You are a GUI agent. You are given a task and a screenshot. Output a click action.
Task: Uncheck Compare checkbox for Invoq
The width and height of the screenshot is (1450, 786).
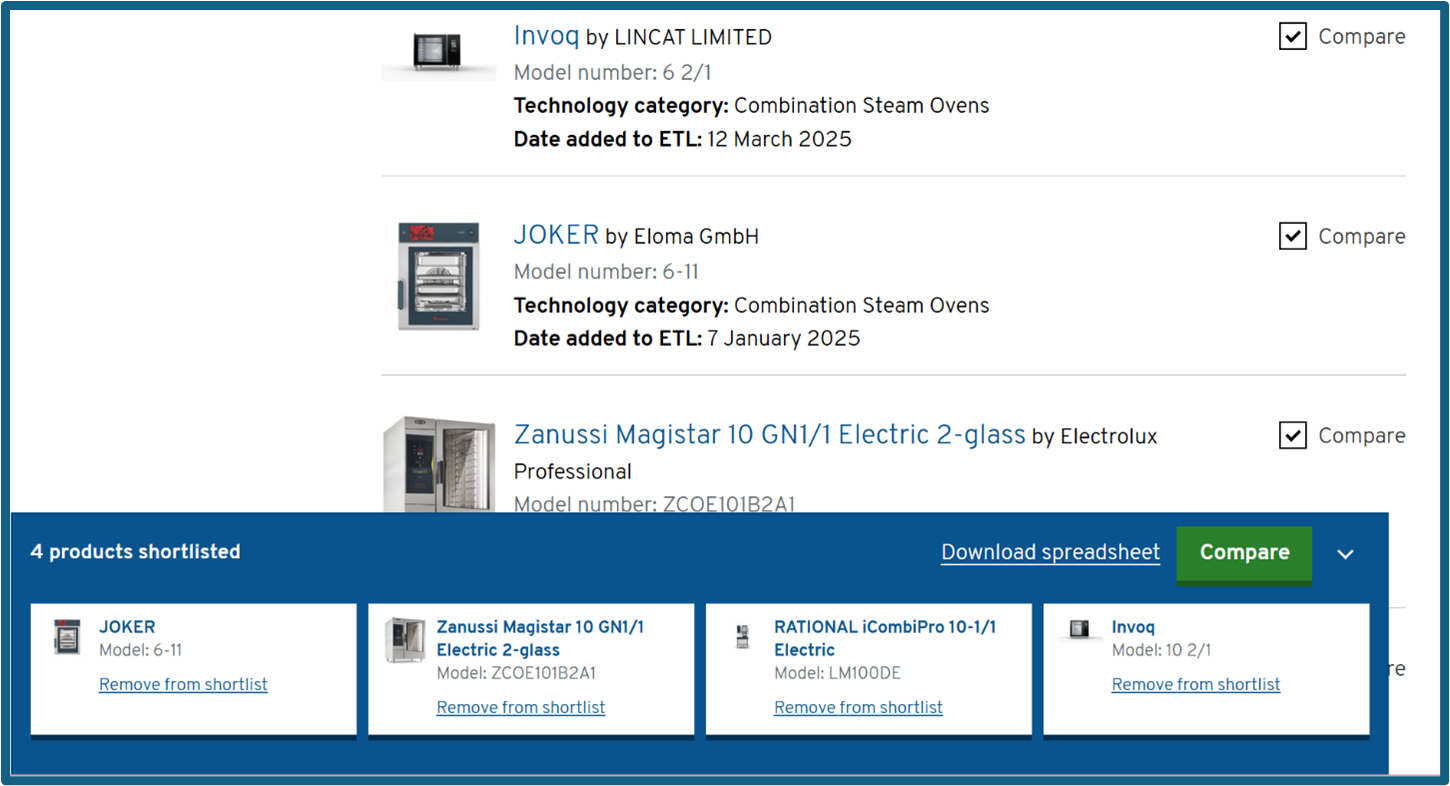1293,37
